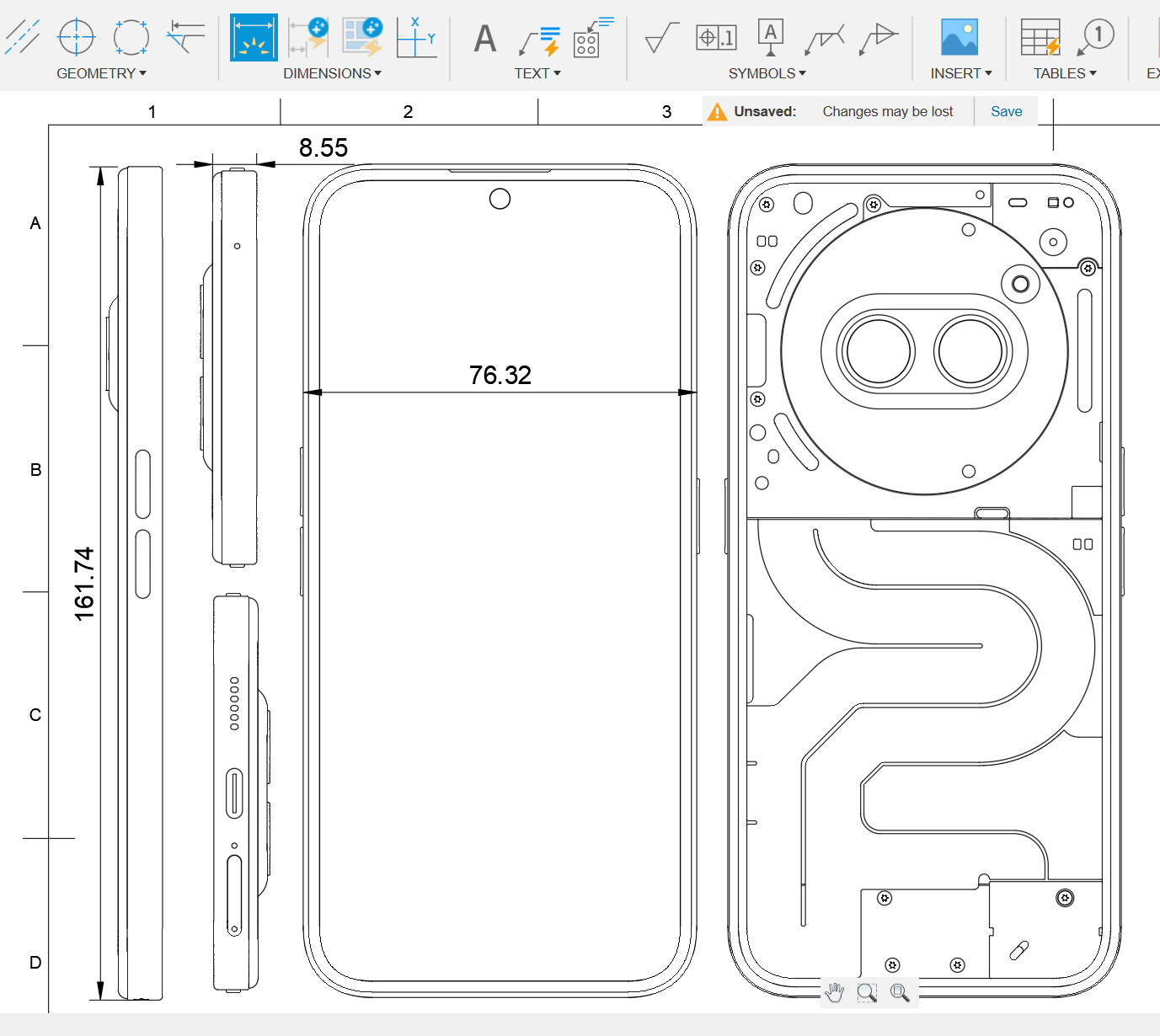Choose the Edge Extension tool
Image resolution: width=1160 pixels, height=1036 pixels.
186,37
